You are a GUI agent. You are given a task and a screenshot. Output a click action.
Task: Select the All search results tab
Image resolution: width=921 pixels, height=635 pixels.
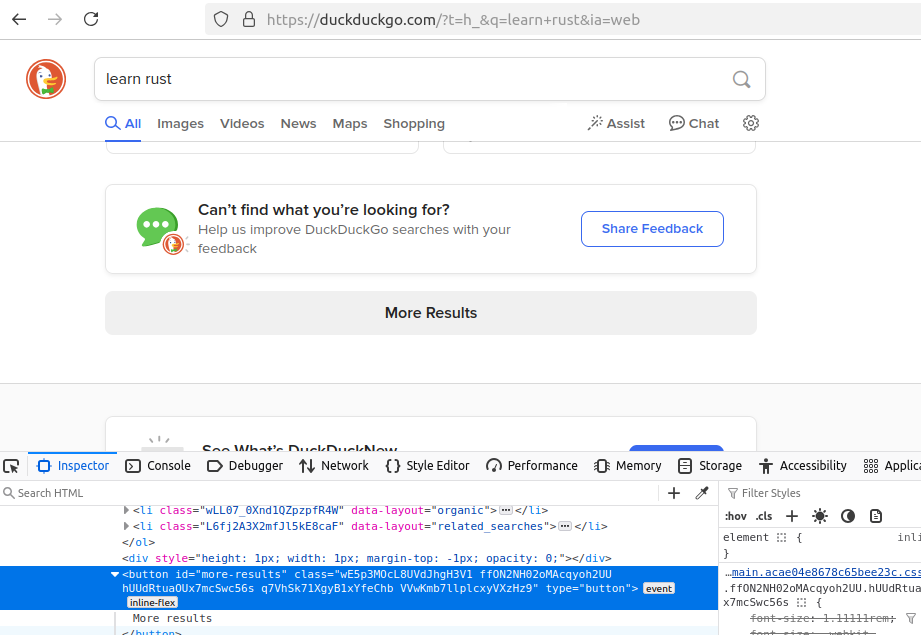pos(123,123)
